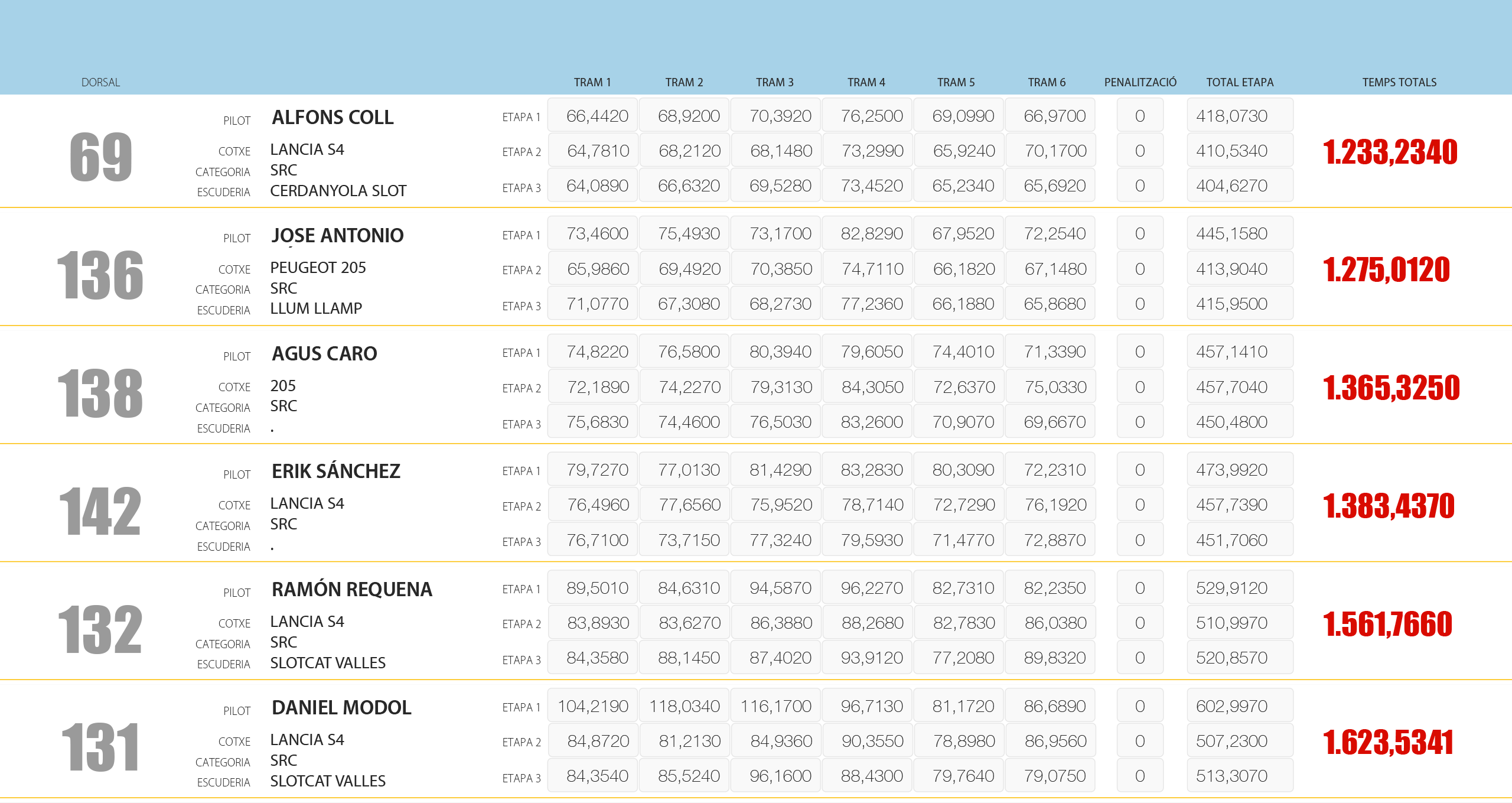Click pilot name ALFONS COLL
The image size is (1512, 803).
333,117
